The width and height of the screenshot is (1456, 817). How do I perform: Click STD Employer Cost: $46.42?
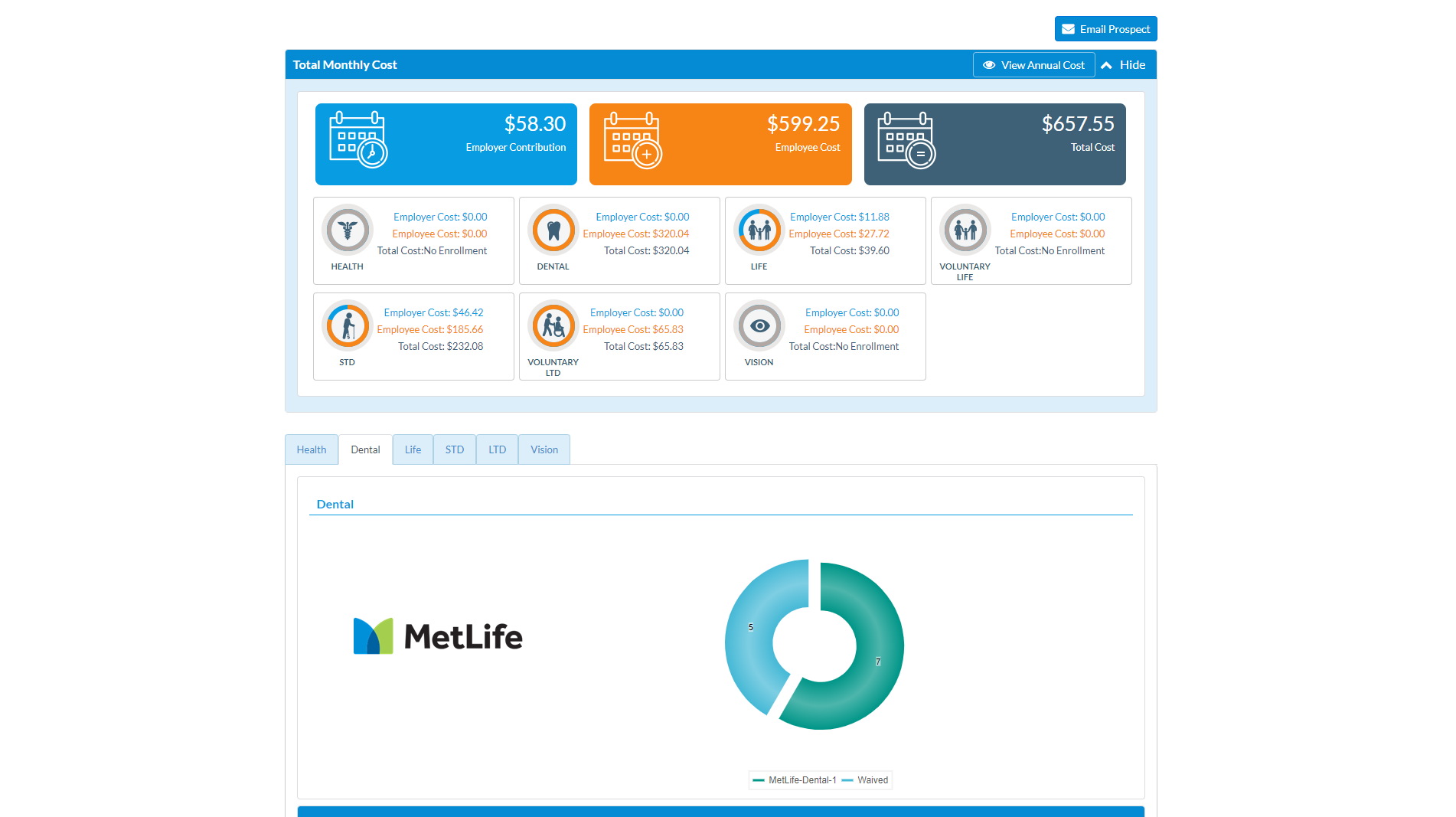tap(433, 312)
